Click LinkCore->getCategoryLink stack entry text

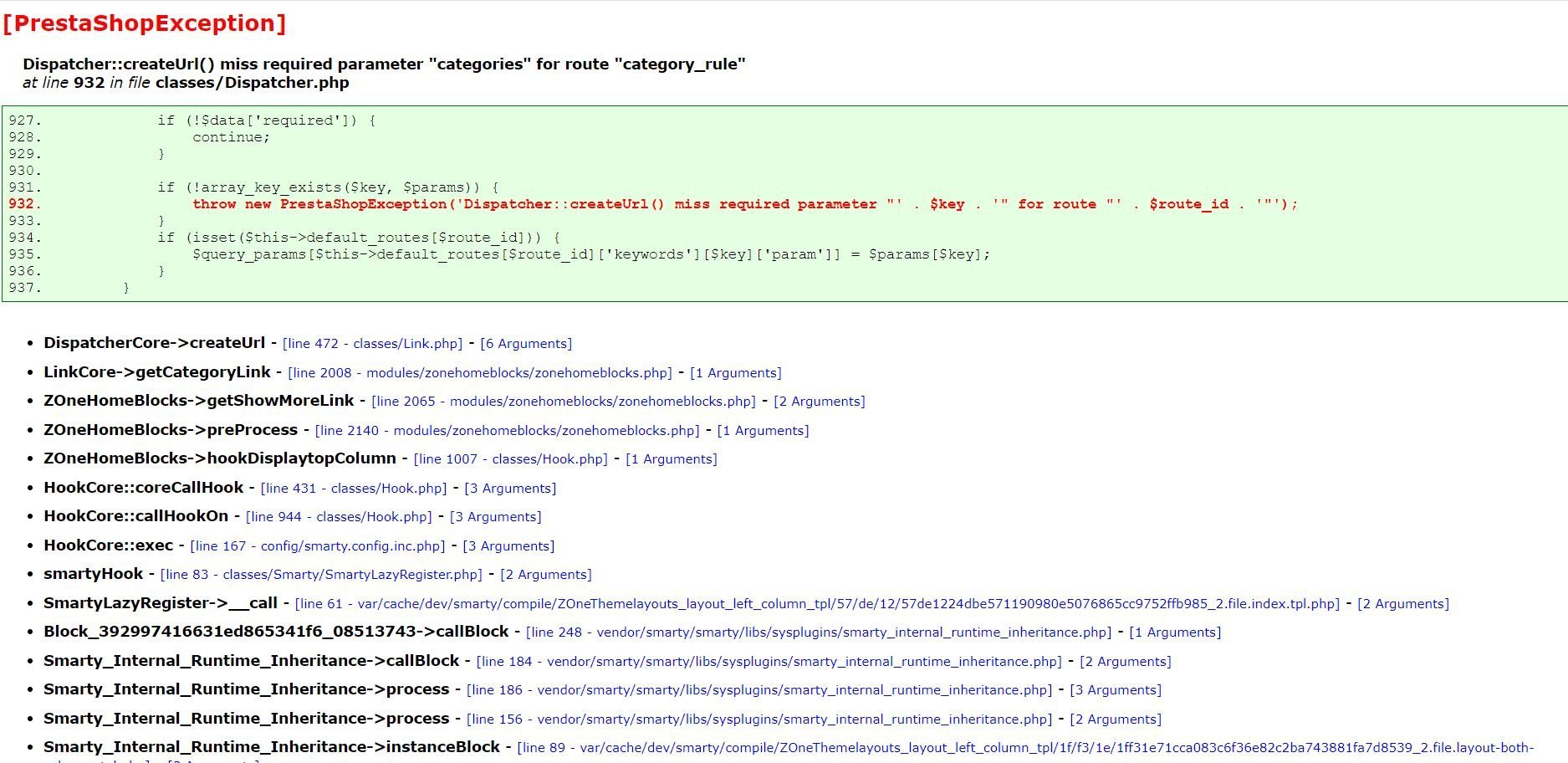click(x=157, y=372)
